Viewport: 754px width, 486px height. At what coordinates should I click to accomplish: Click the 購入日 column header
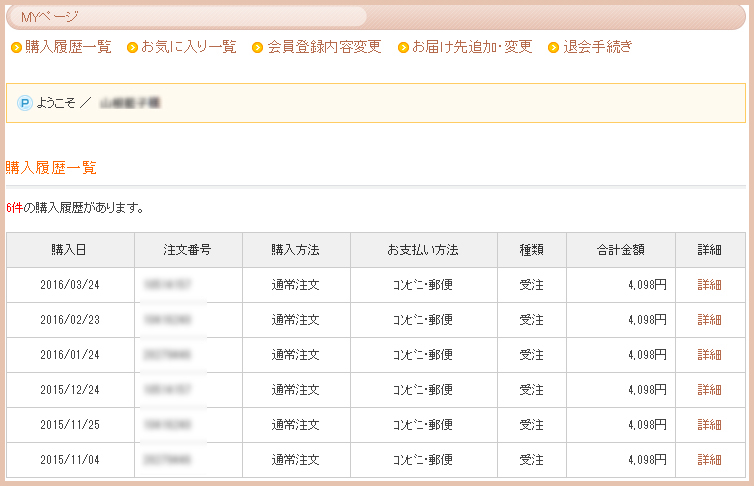pyautogui.click(x=69, y=250)
